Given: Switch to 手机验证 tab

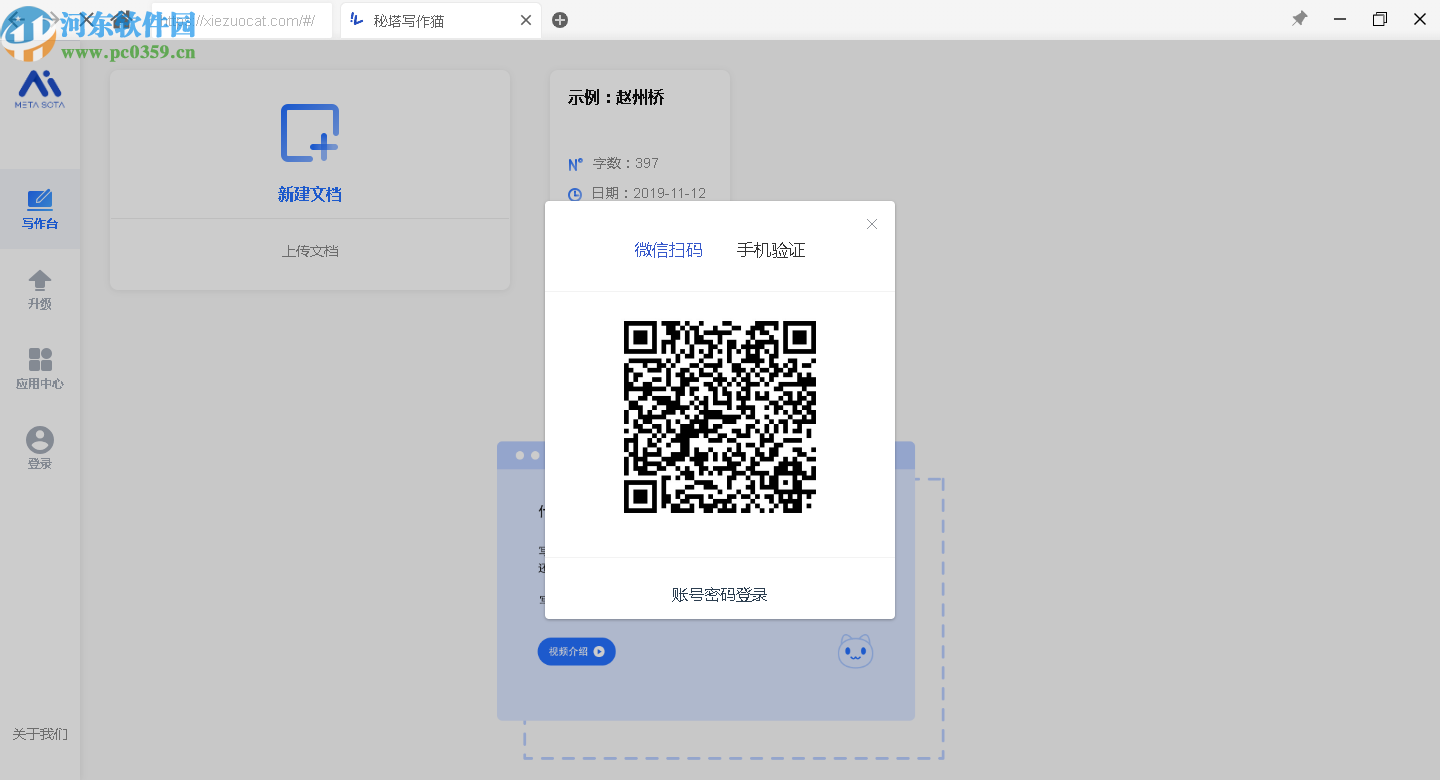Looking at the screenshot, I should pyautogui.click(x=771, y=250).
